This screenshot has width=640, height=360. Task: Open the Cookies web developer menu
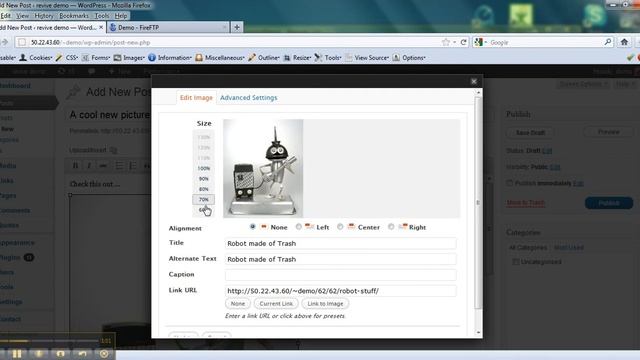pos(36,58)
